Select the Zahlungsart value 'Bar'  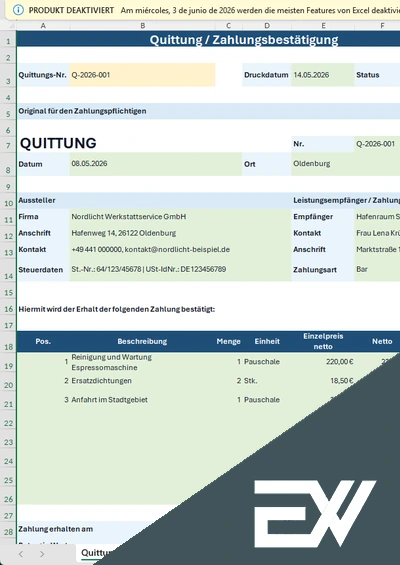pyautogui.click(x=377, y=270)
